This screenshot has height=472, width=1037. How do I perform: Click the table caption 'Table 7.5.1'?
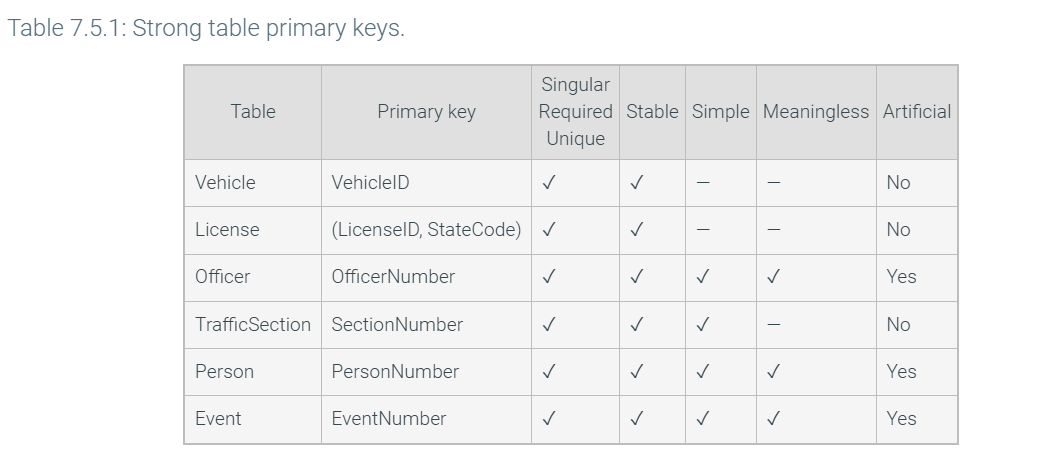click(x=205, y=28)
